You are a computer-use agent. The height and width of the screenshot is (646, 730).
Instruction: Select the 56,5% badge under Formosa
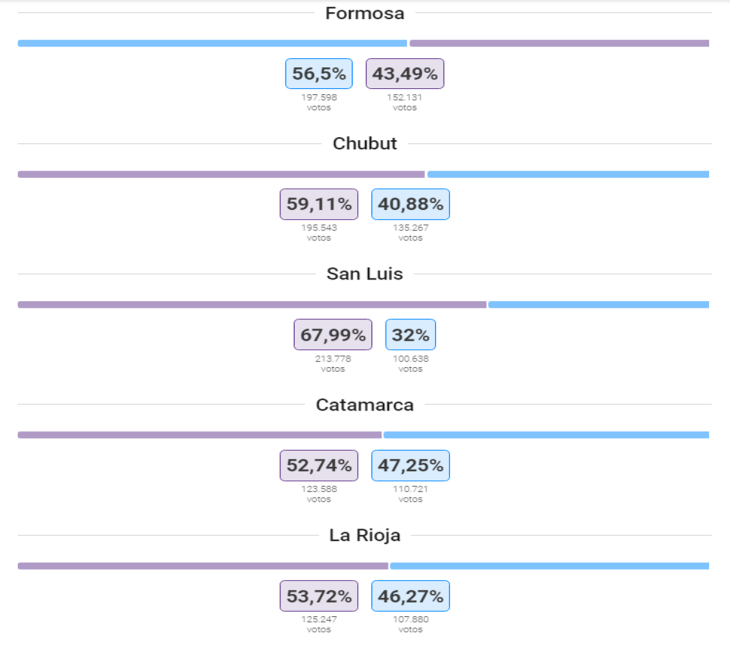(x=319, y=74)
